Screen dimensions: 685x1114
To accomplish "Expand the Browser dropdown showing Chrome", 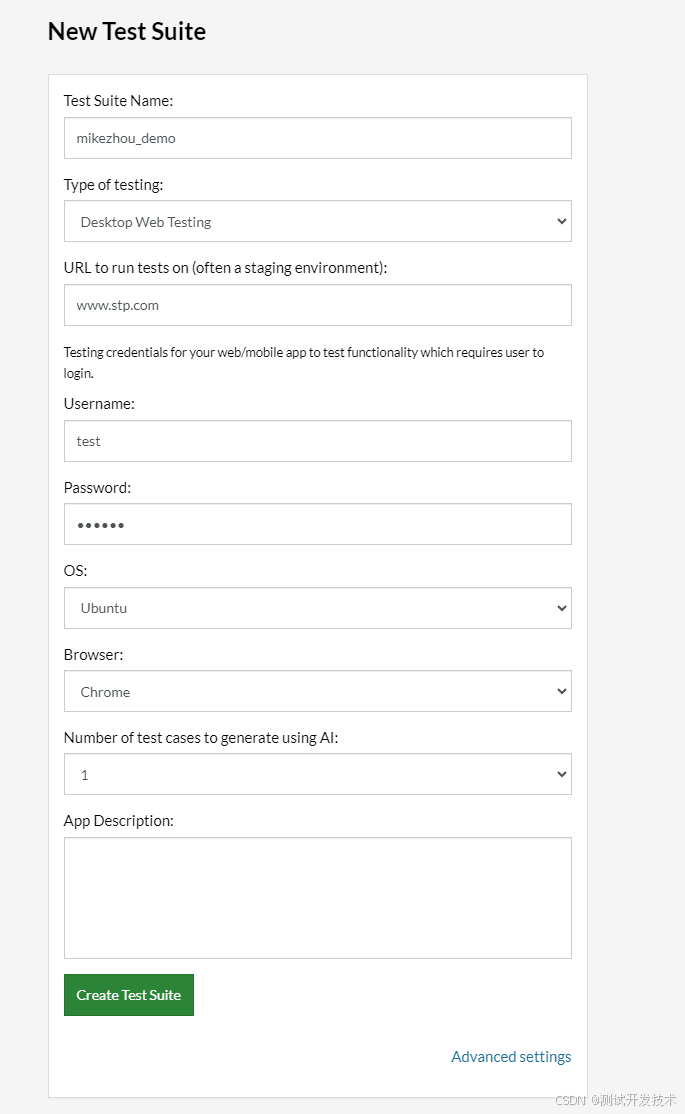I will (318, 691).
